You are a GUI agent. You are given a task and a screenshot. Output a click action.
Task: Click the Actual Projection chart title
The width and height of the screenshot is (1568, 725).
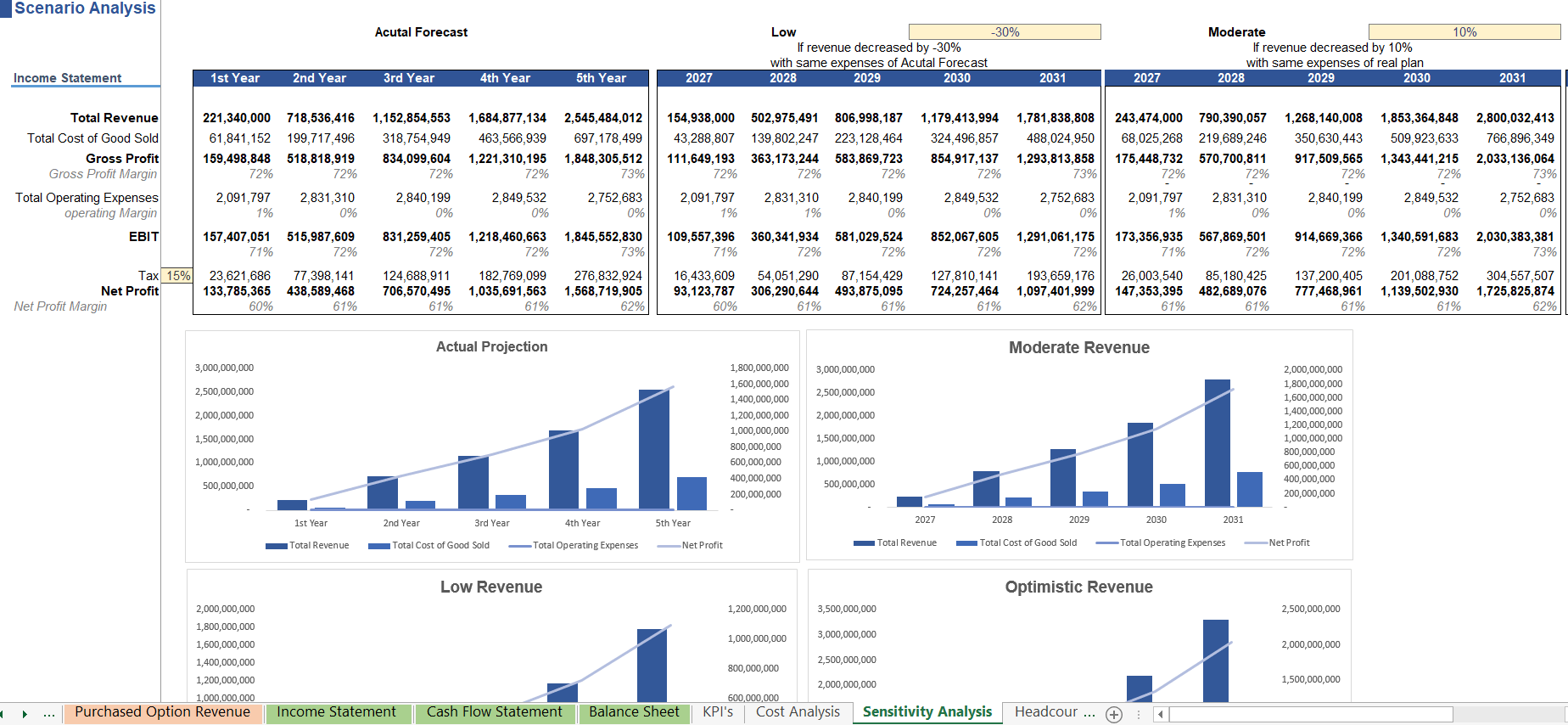point(491,346)
